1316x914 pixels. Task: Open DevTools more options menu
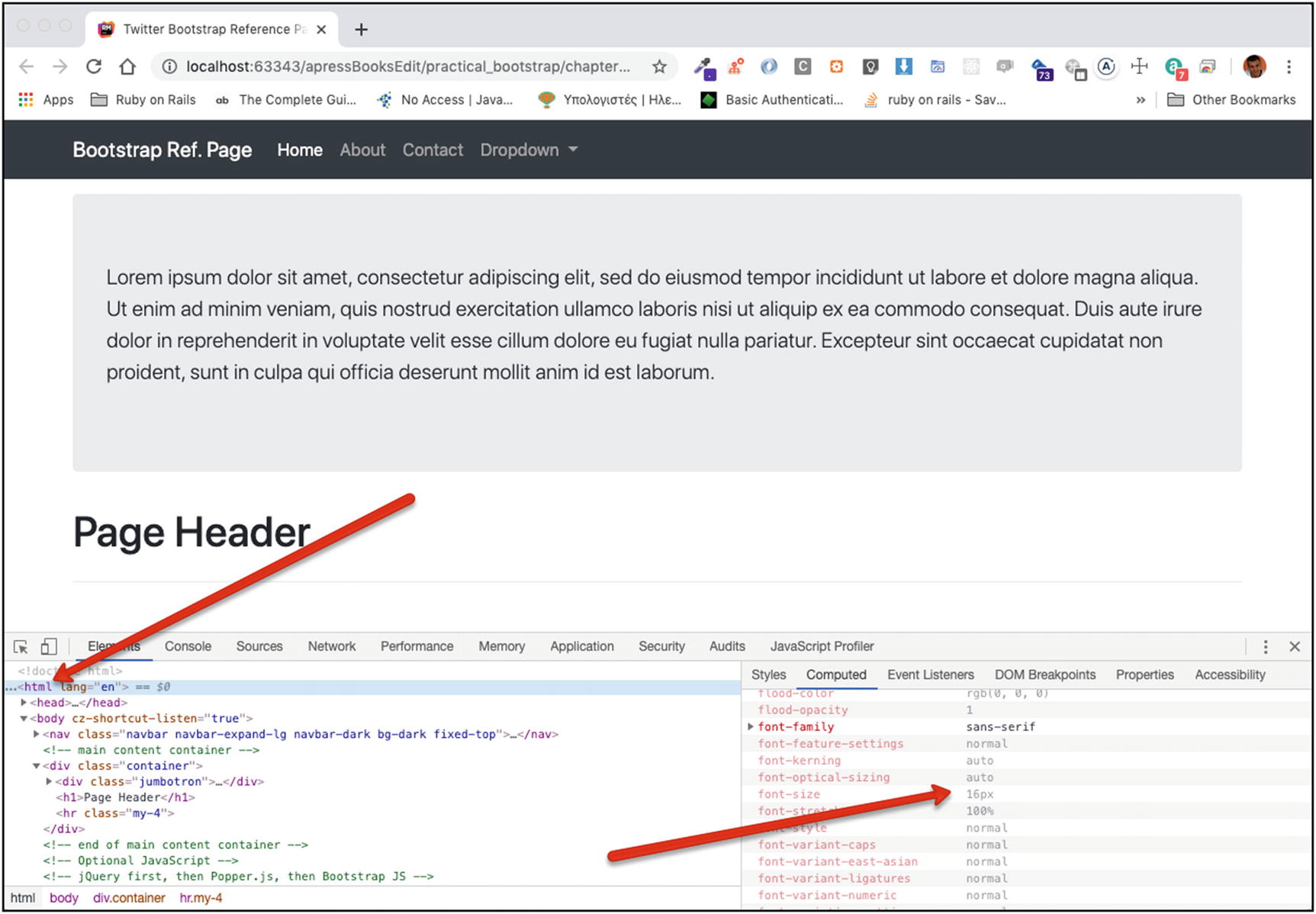(1265, 647)
